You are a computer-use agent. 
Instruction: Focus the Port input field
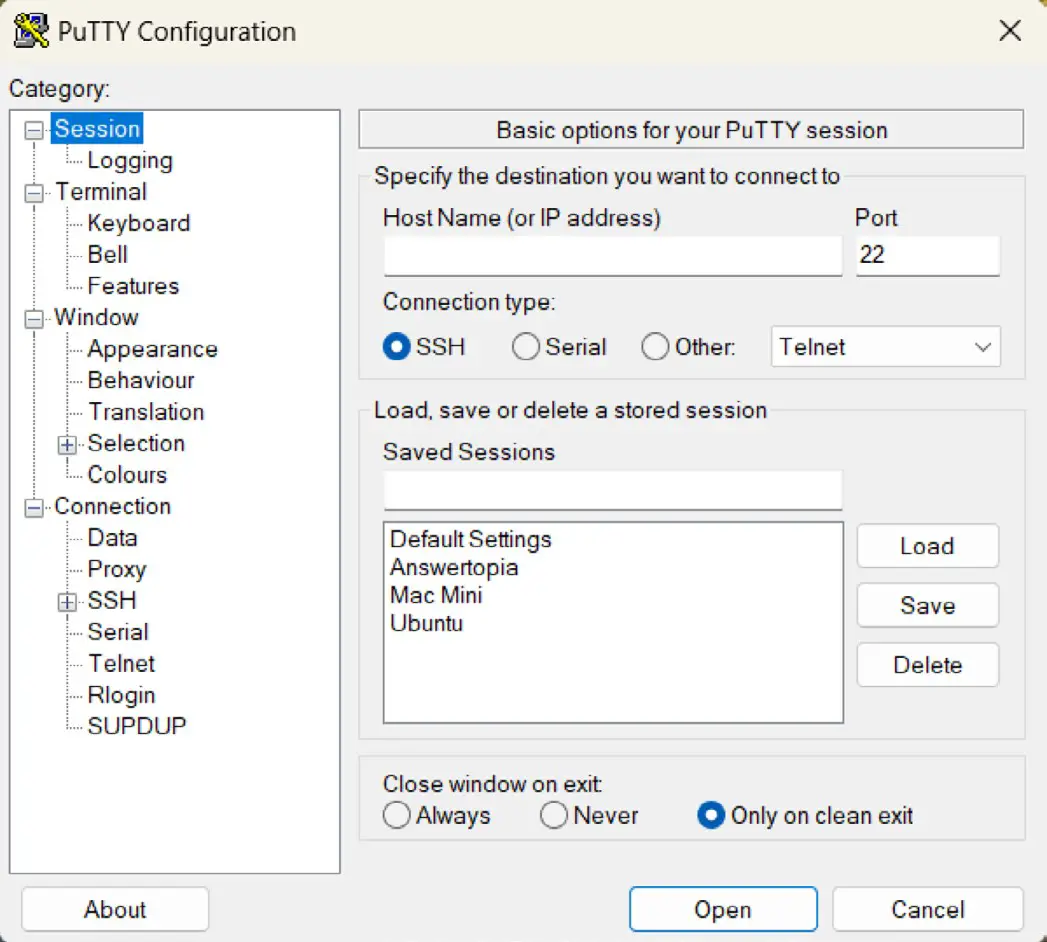(x=927, y=255)
